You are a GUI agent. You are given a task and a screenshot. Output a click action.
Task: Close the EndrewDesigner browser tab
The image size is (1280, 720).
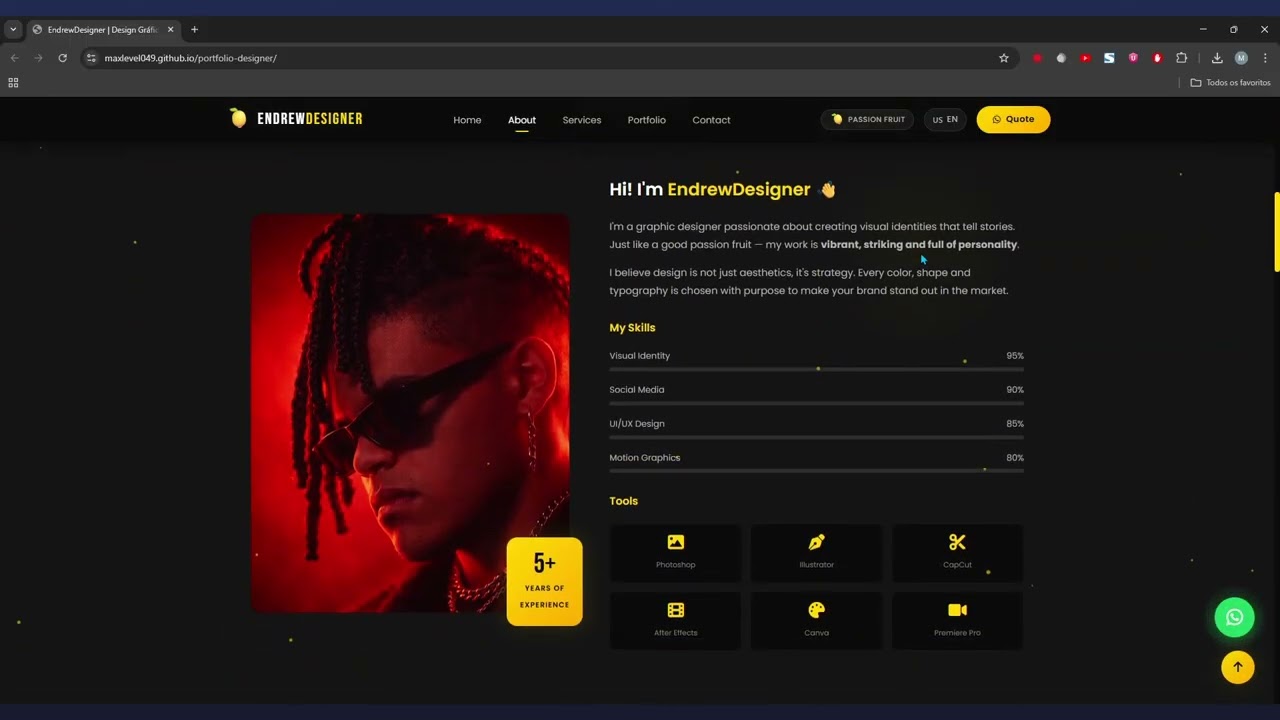coord(171,30)
